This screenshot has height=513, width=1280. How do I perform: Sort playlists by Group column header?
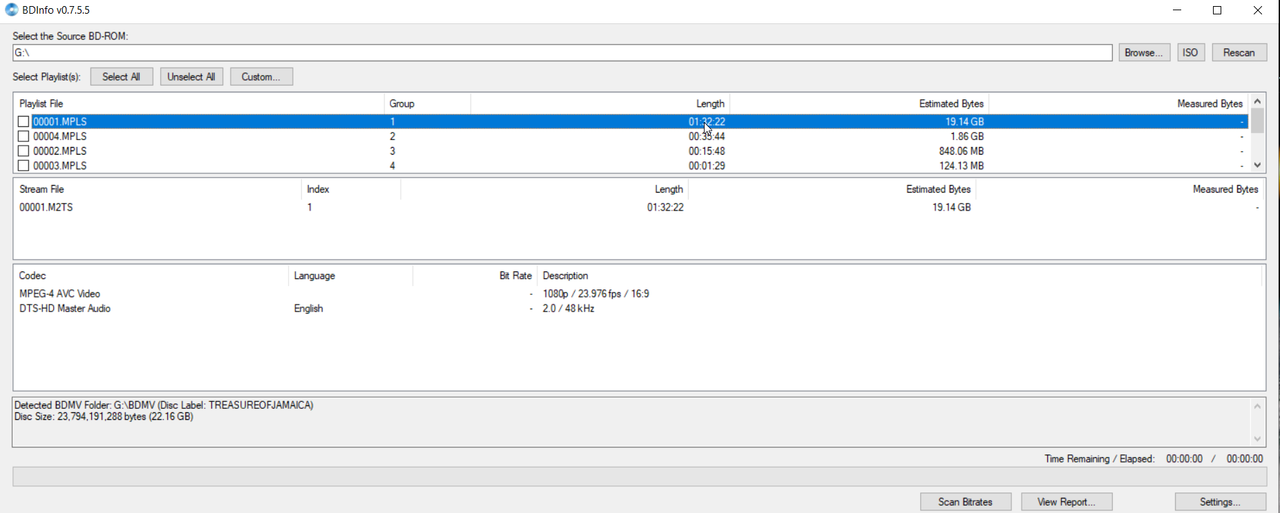click(427, 104)
